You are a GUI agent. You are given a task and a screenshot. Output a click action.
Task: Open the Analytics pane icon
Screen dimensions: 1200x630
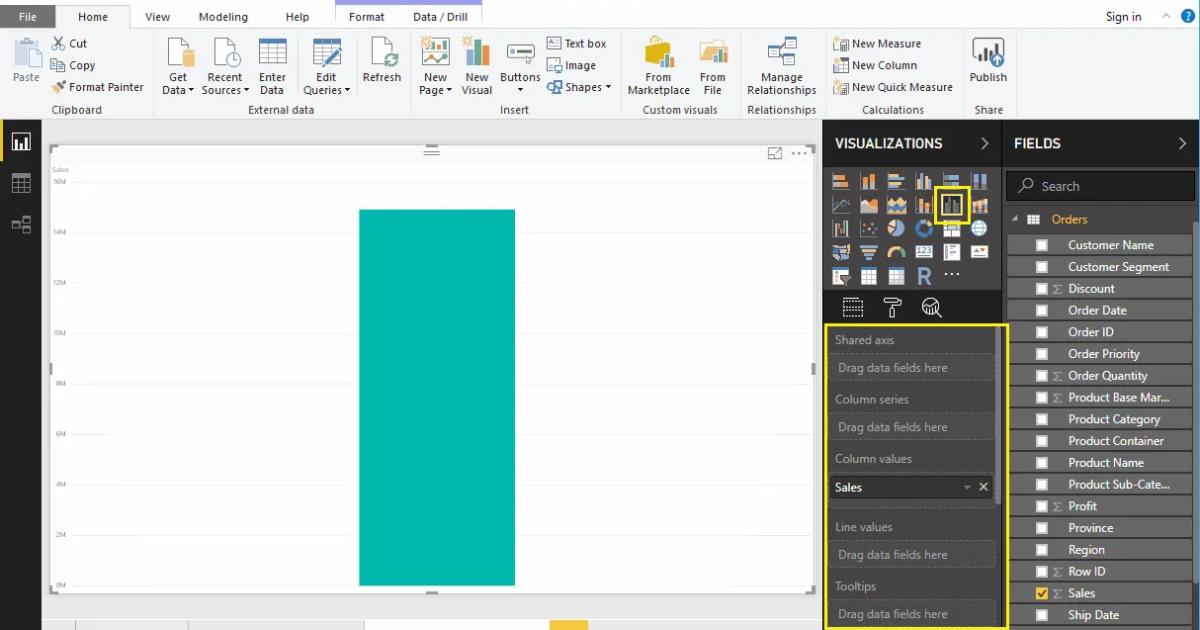pos(930,308)
